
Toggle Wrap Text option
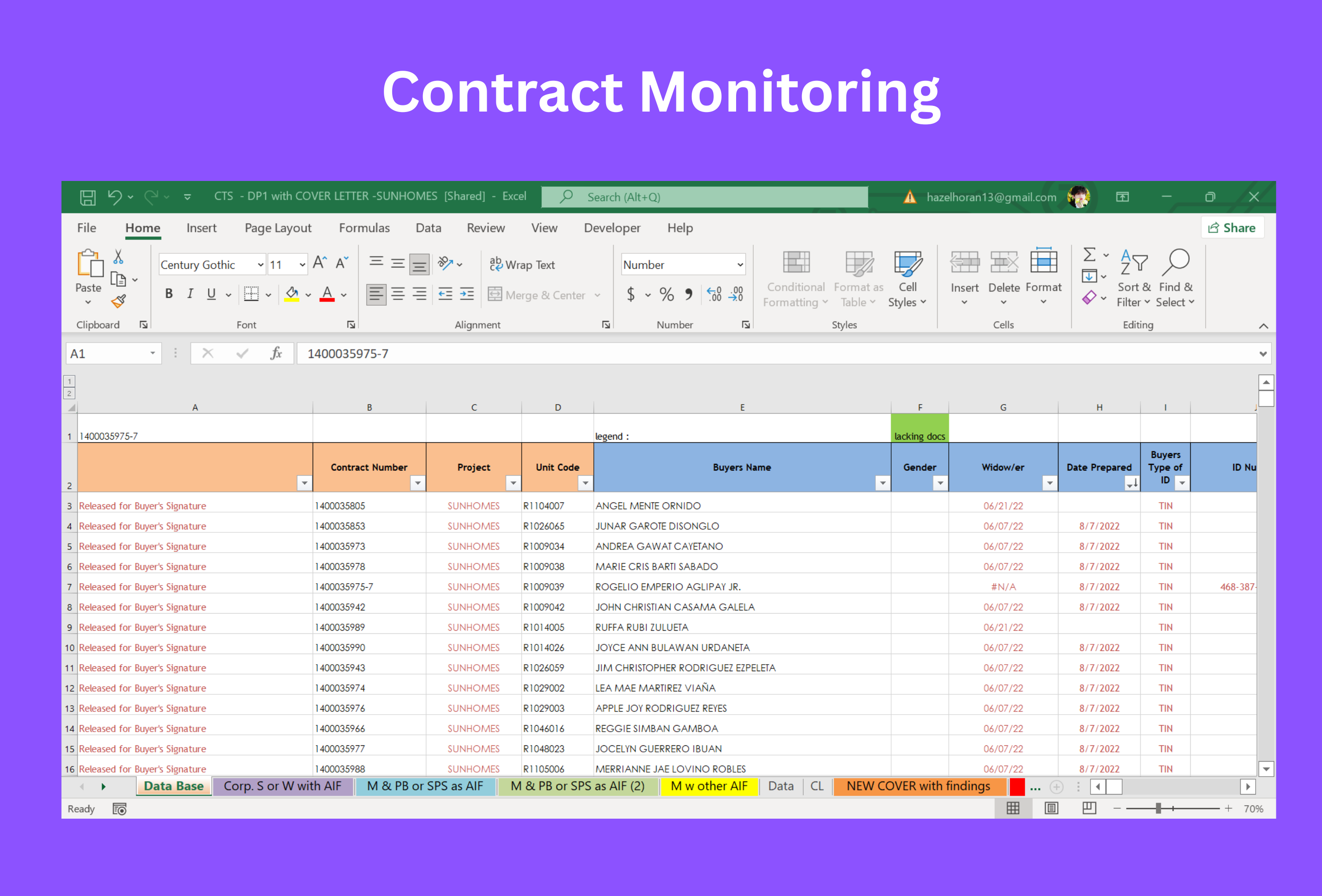[x=522, y=264]
